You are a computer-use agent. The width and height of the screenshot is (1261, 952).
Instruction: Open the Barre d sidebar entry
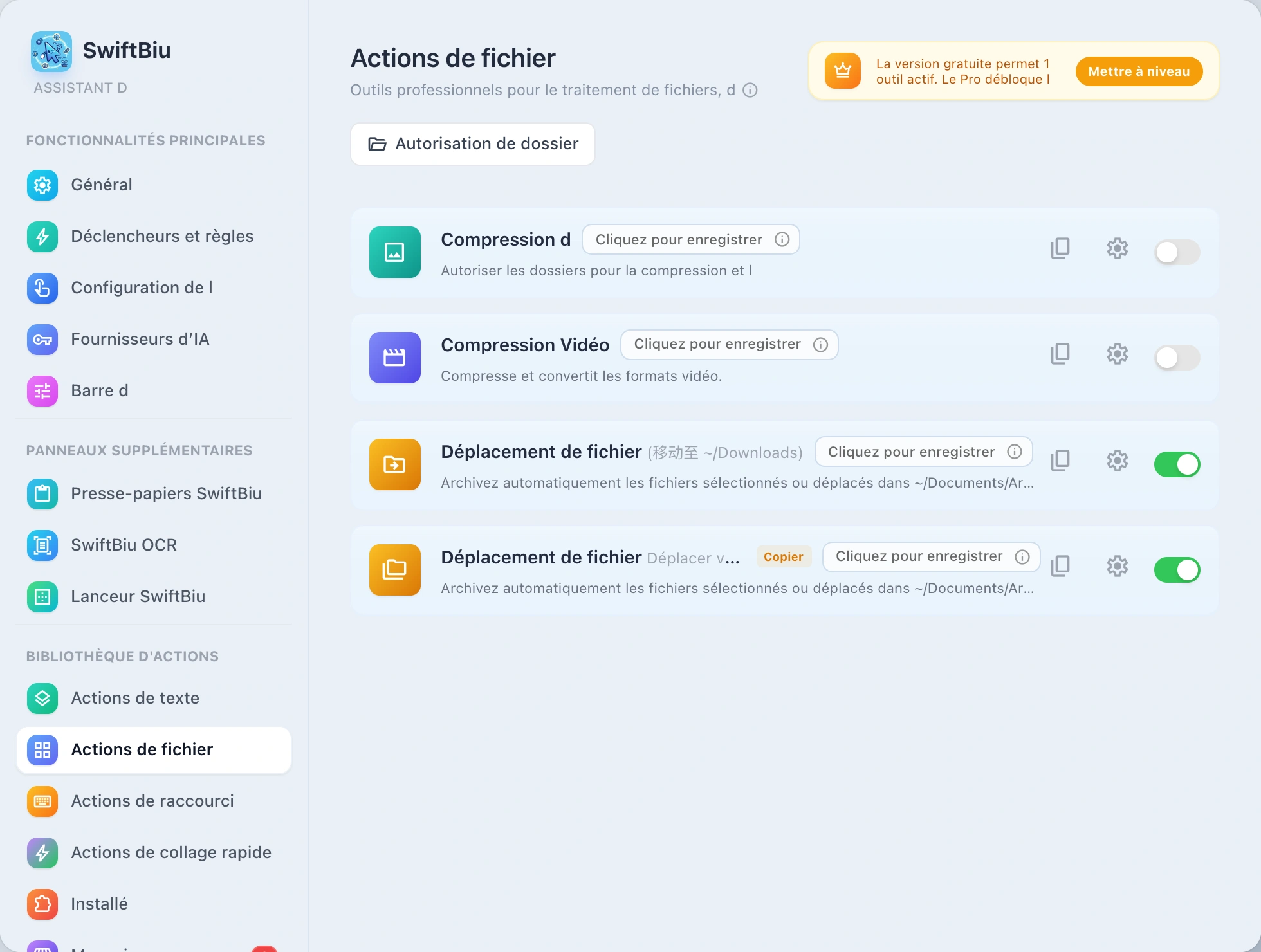click(x=153, y=391)
